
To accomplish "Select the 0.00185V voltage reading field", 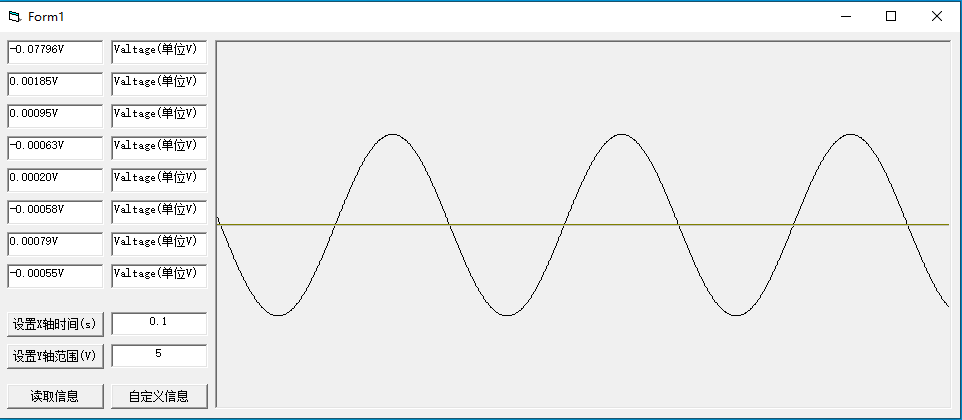I will coord(55,83).
